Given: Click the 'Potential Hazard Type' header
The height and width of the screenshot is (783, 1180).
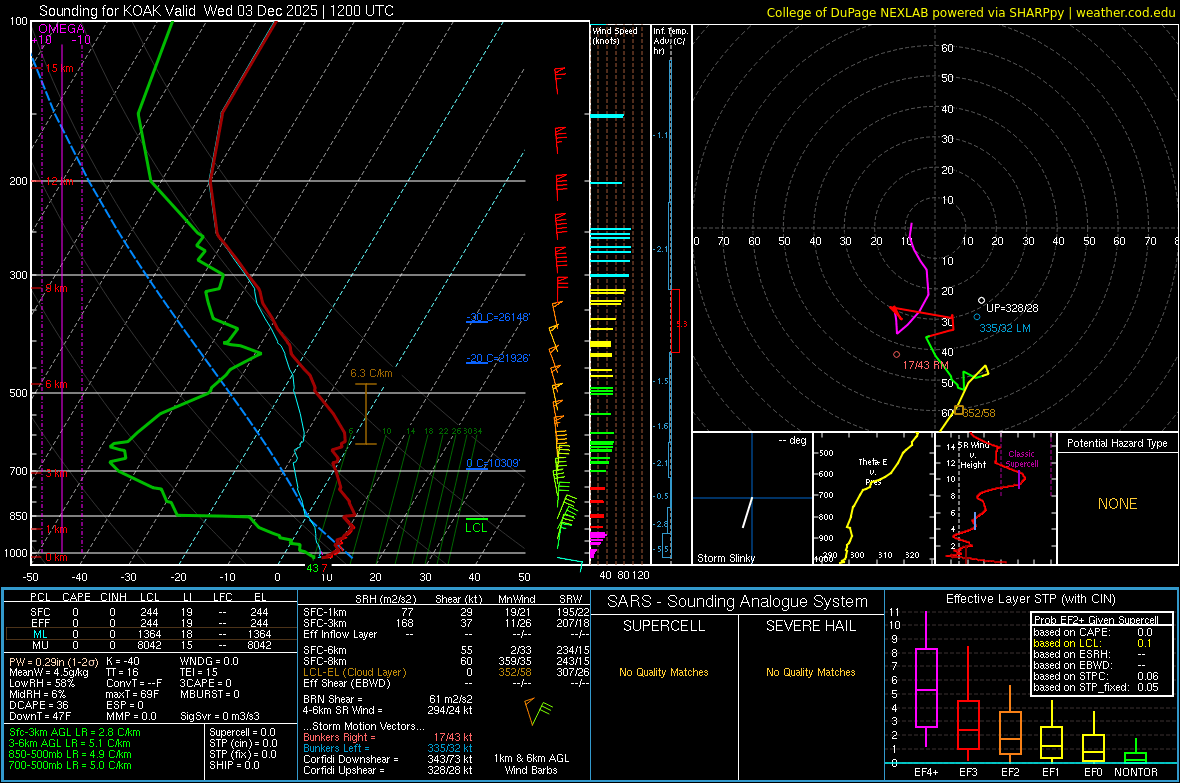Looking at the screenshot, I should tap(1117, 443).
